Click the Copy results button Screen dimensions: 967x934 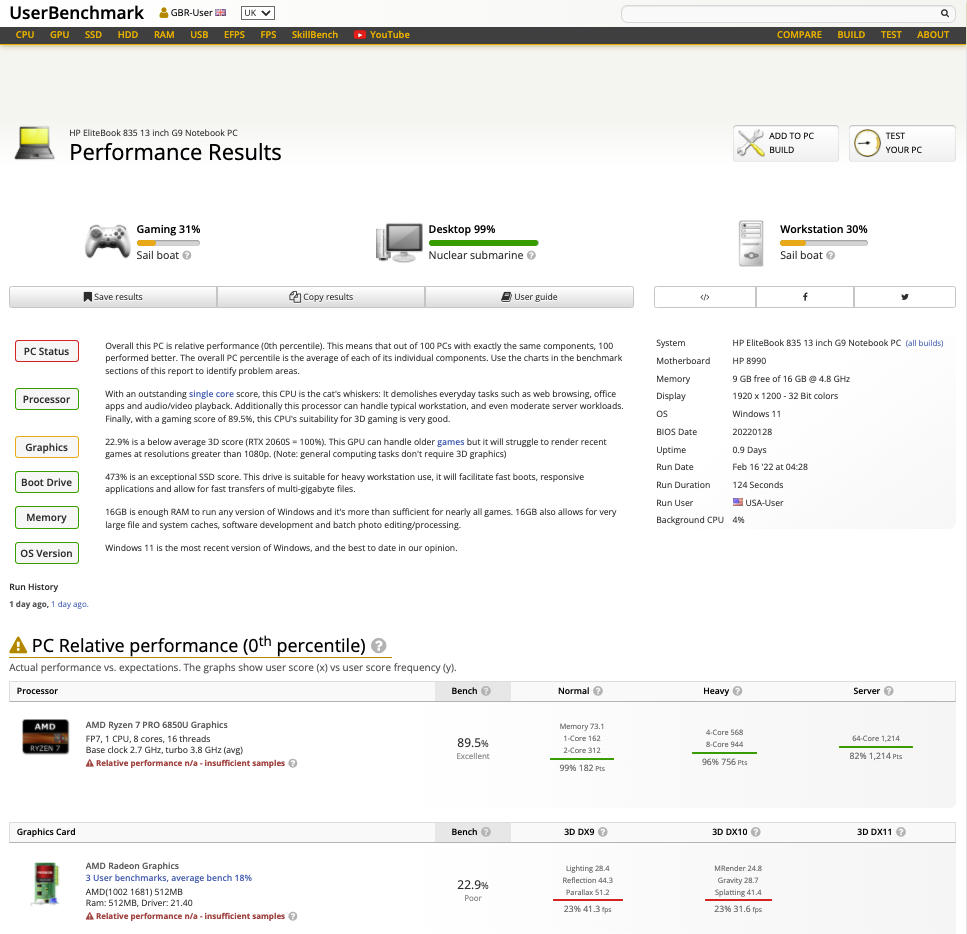[321, 297]
